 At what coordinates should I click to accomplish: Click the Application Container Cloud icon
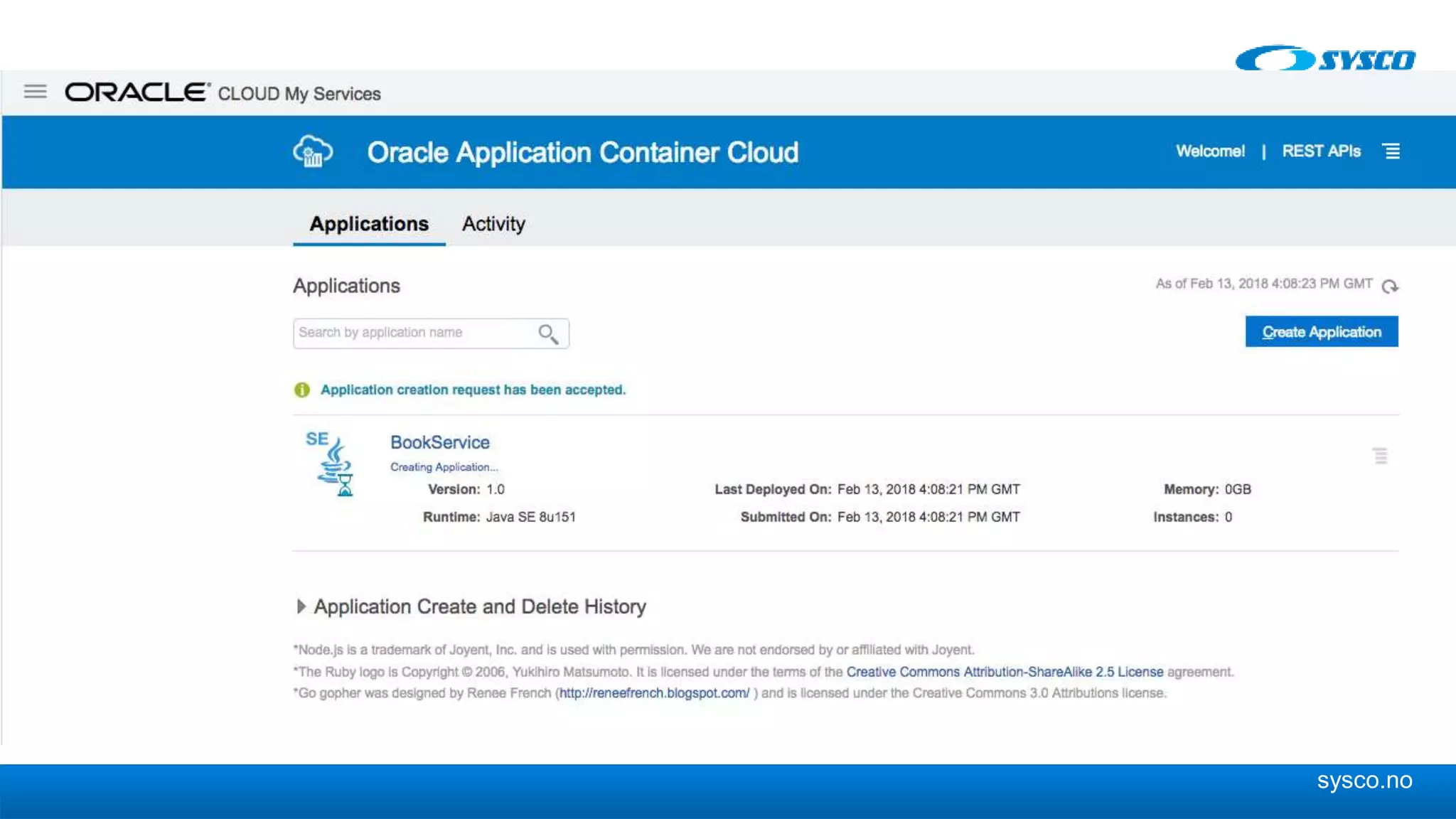click(x=313, y=151)
